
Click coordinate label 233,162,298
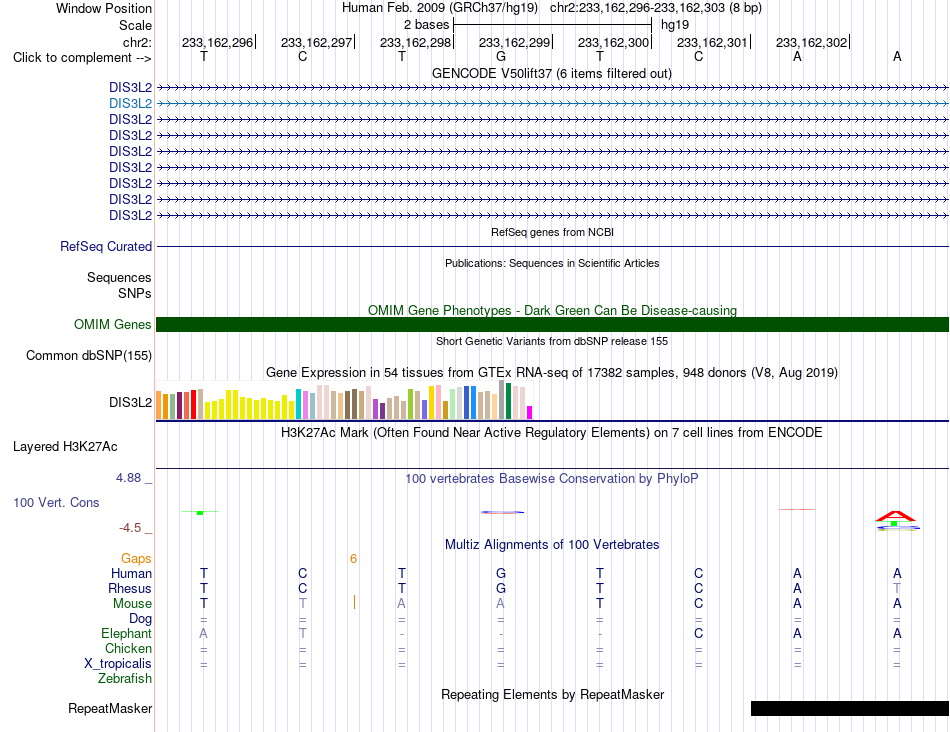point(416,42)
